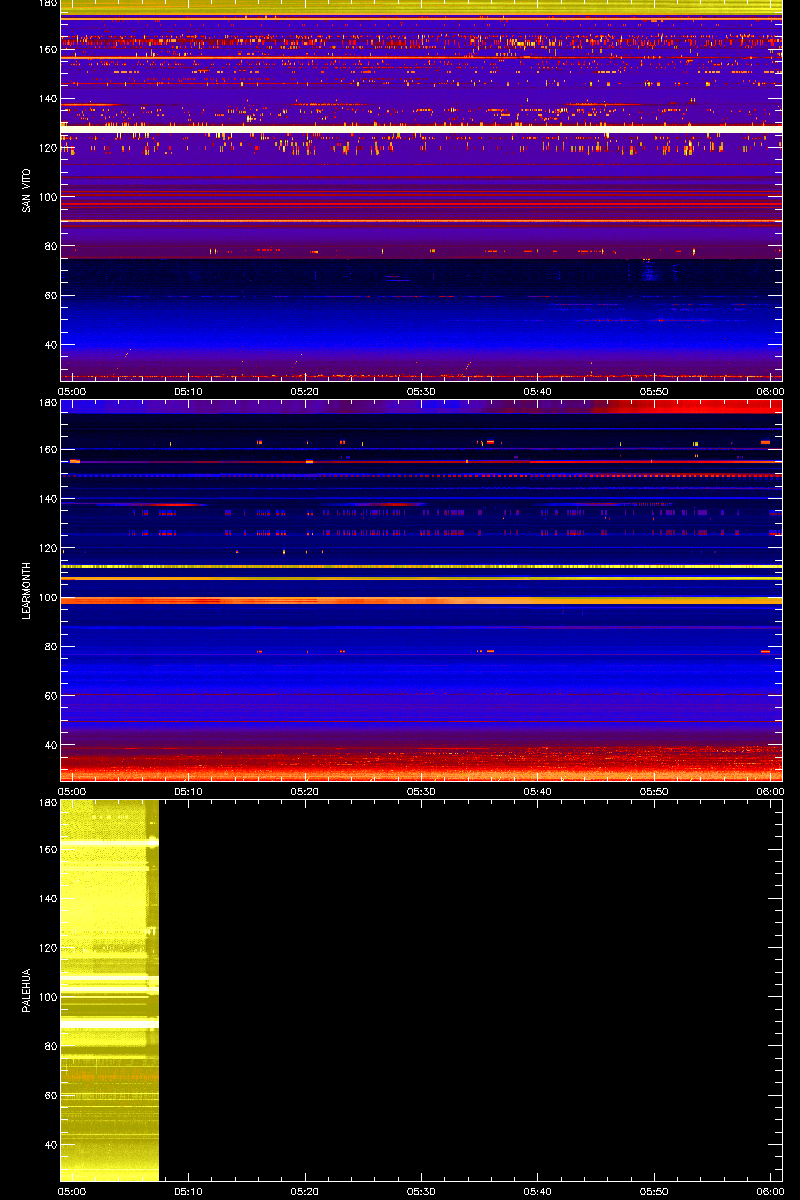
Task: Click 05:00 time label under Palehua plot
Action: click(73, 1192)
